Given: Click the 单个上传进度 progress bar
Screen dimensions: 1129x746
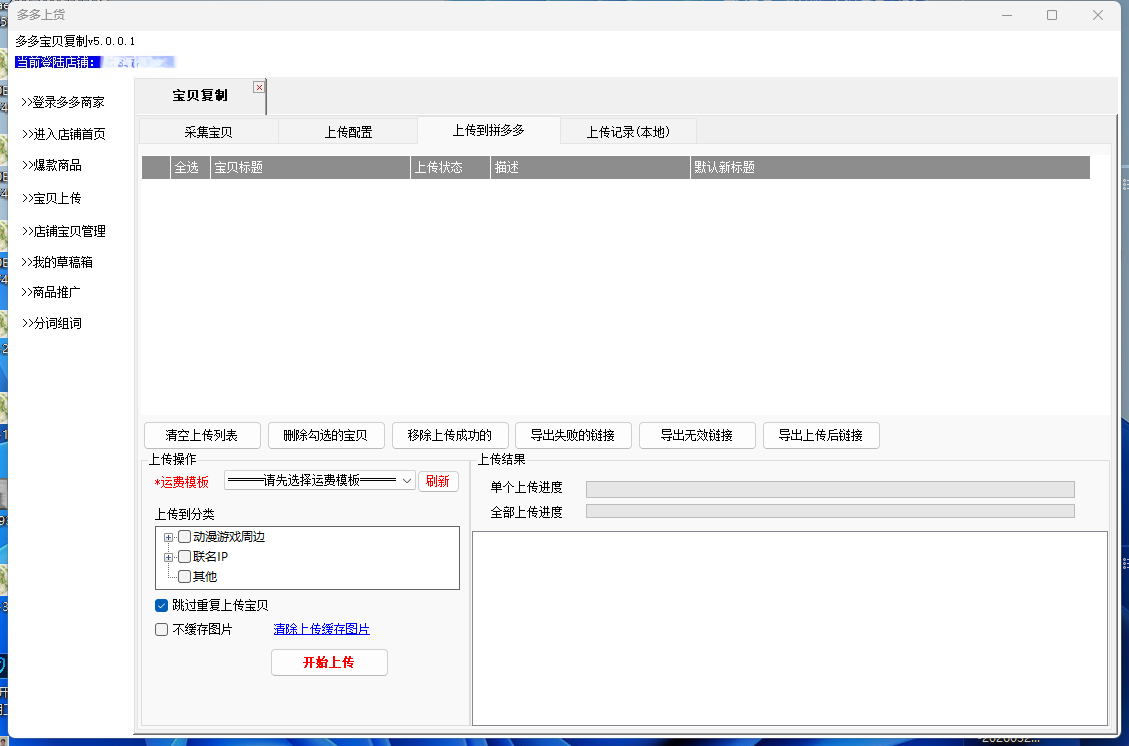Looking at the screenshot, I should point(829,489).
